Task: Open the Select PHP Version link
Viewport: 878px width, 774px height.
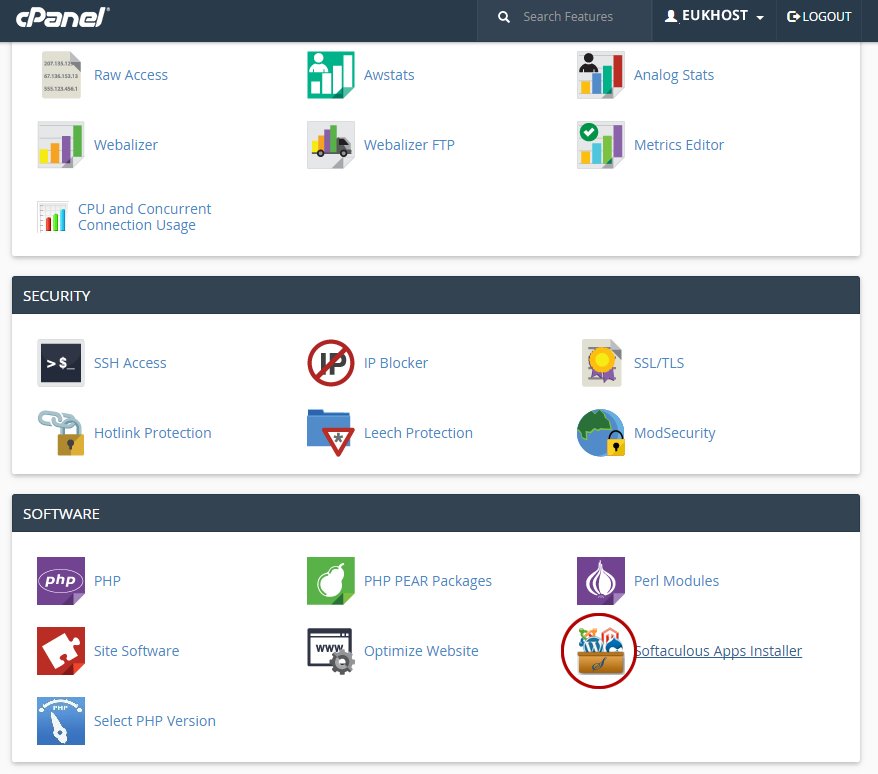Action: (x=155, y=721)
